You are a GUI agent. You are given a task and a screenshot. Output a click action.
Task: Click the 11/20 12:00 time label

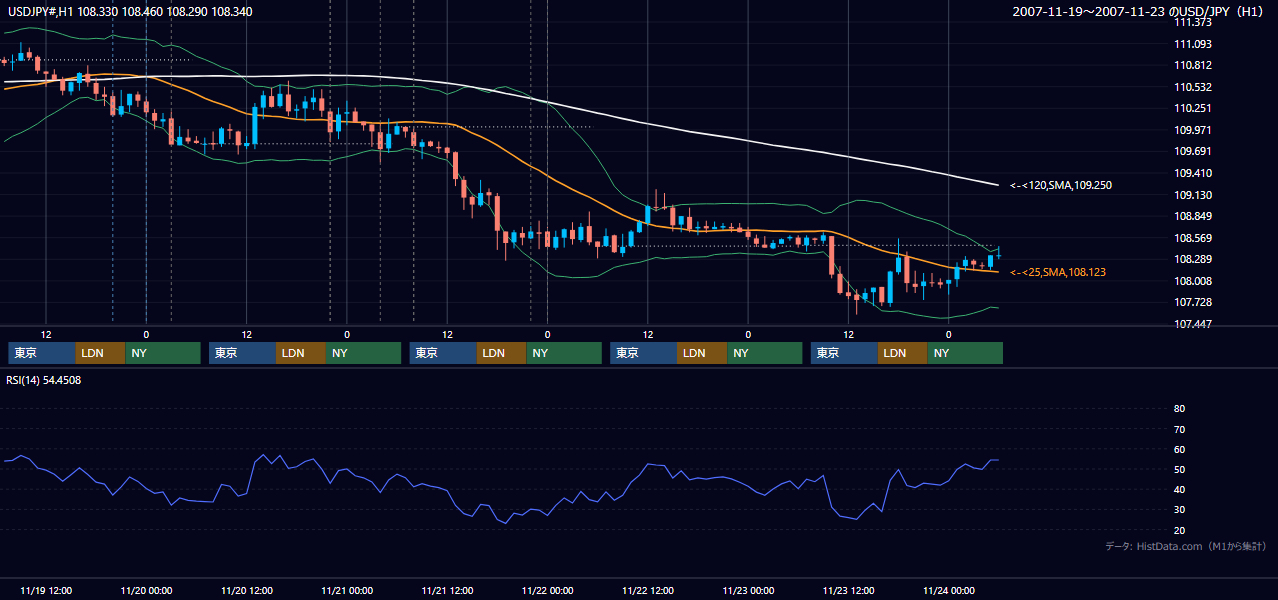point(246,590)
